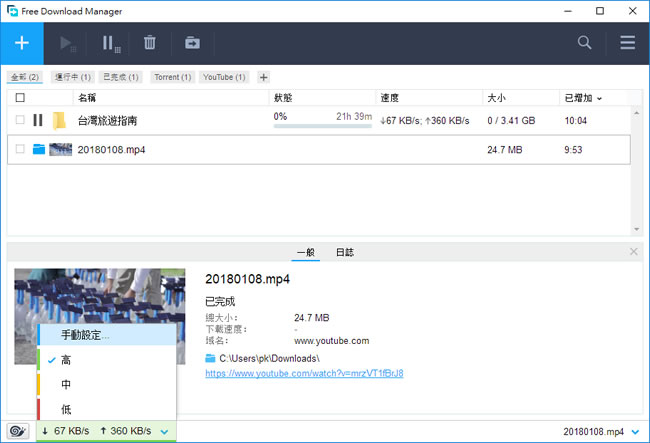Open the hamburger main menu
Image resolution: width=650 pixels, height=443 pixels.
628,42
